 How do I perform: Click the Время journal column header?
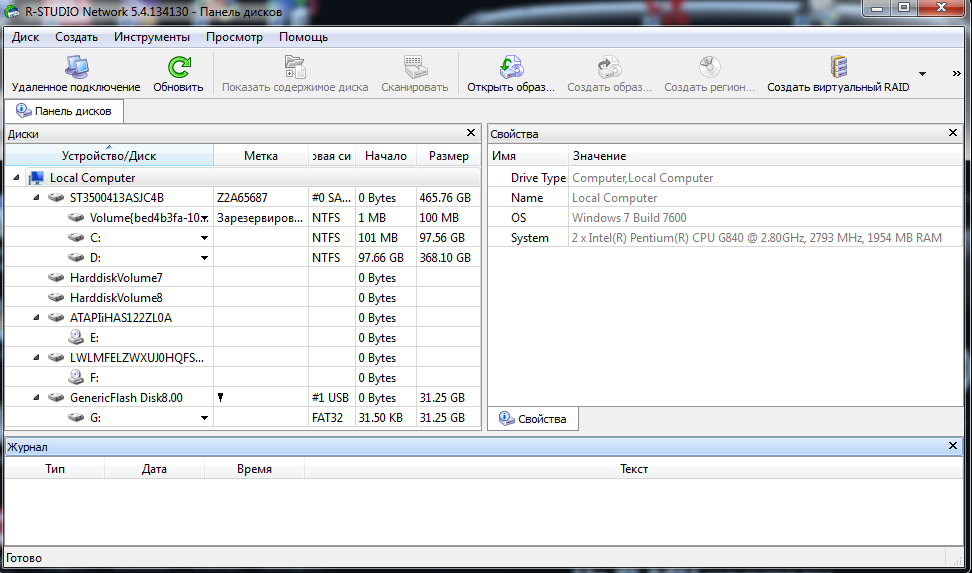point(254,469)
